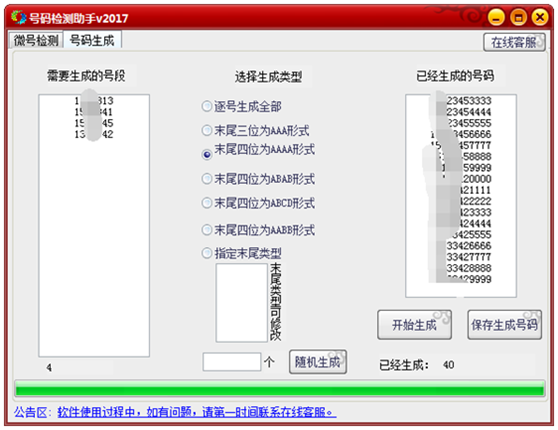The height and width of the screenshot is (430, 558).
Task: Minimize the window with the yellow button
Action: click(x=496, y=17)
